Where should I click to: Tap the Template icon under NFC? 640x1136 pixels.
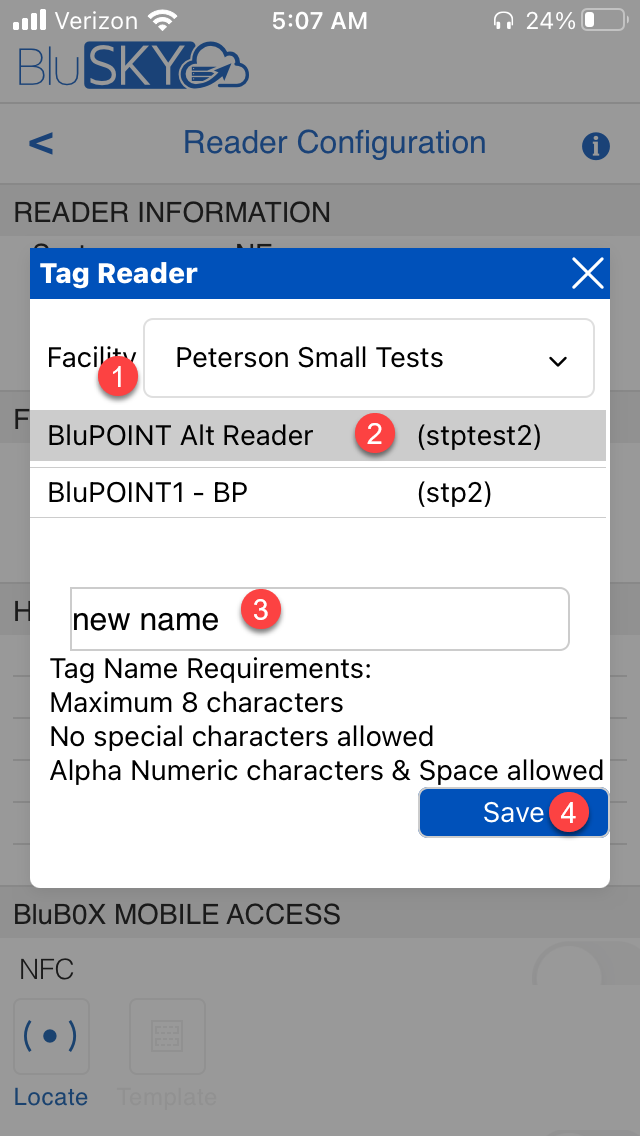pyautogui.click(x=166, y=1037)
